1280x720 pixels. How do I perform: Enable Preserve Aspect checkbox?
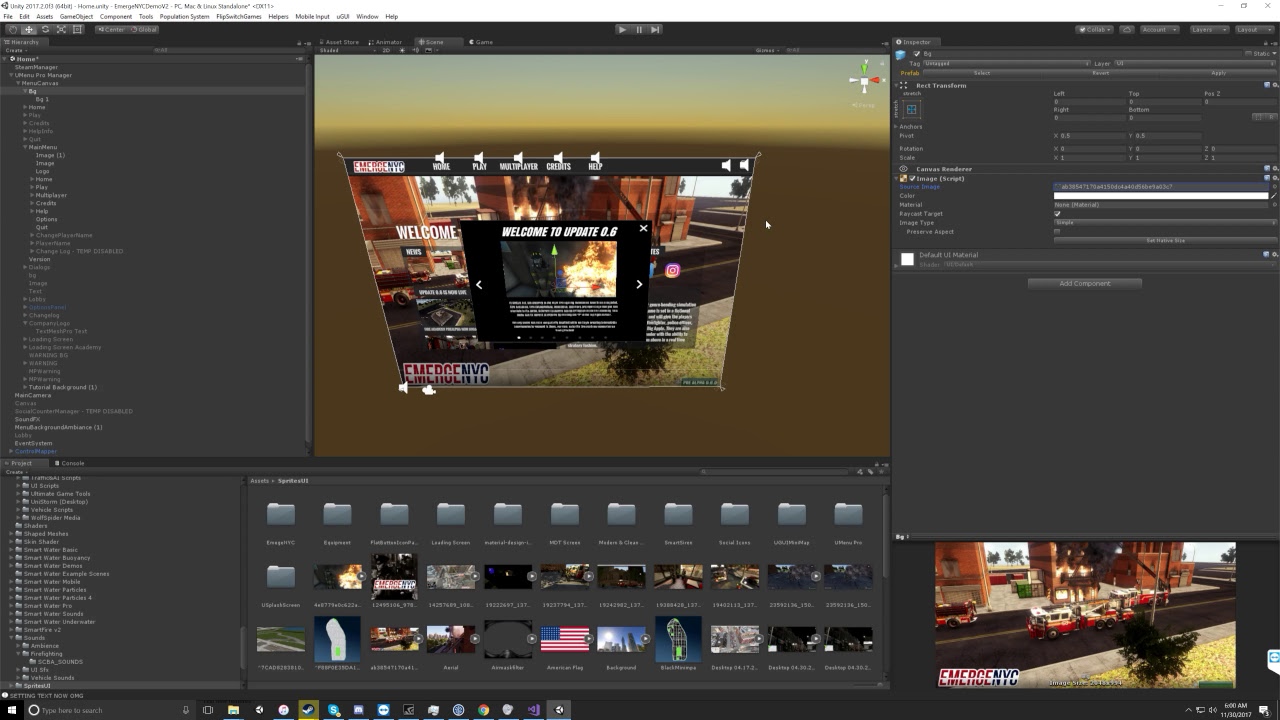[x=1057, y=232]
